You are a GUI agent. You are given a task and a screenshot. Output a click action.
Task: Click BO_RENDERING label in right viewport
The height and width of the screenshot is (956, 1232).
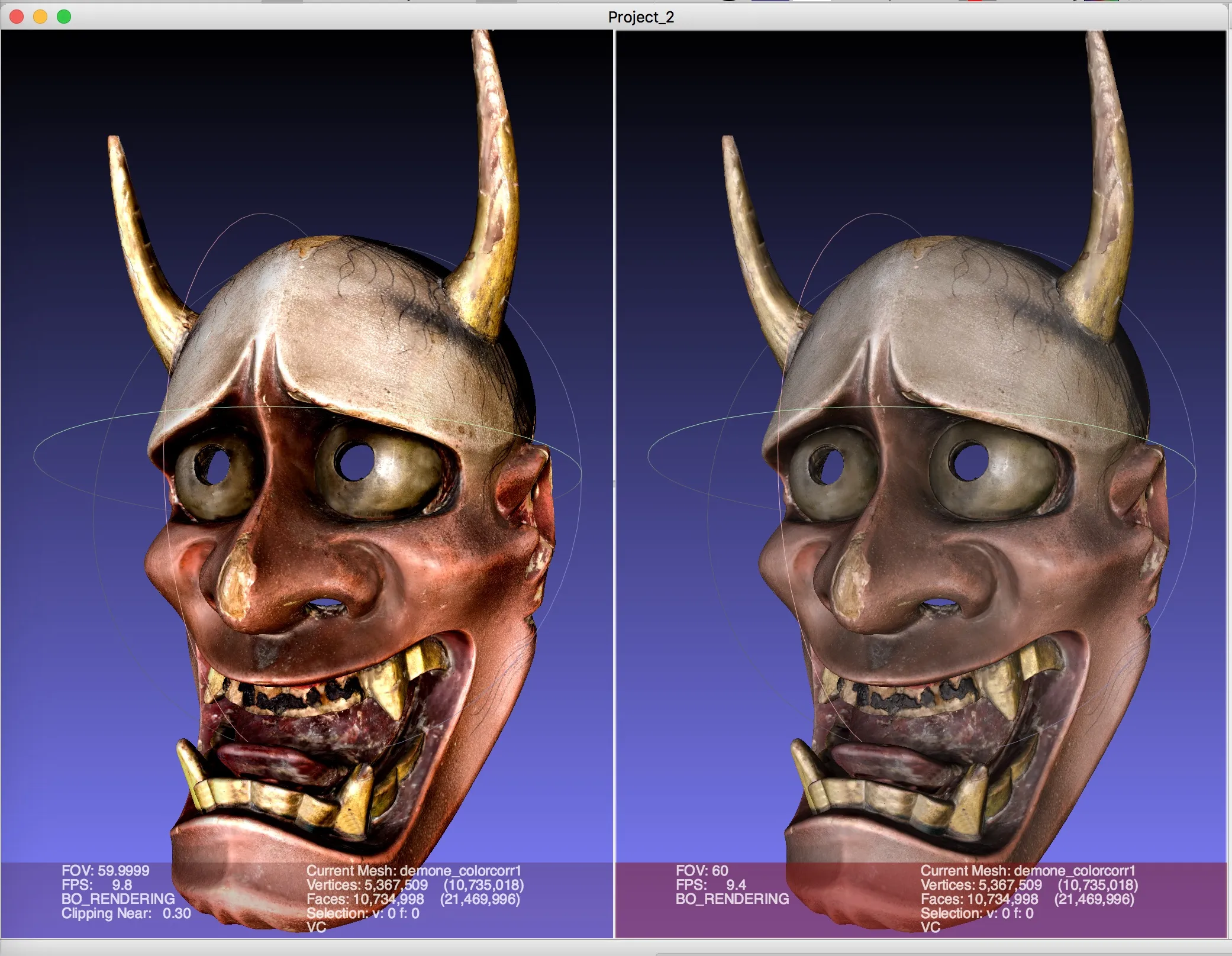[x=733, y=899]
